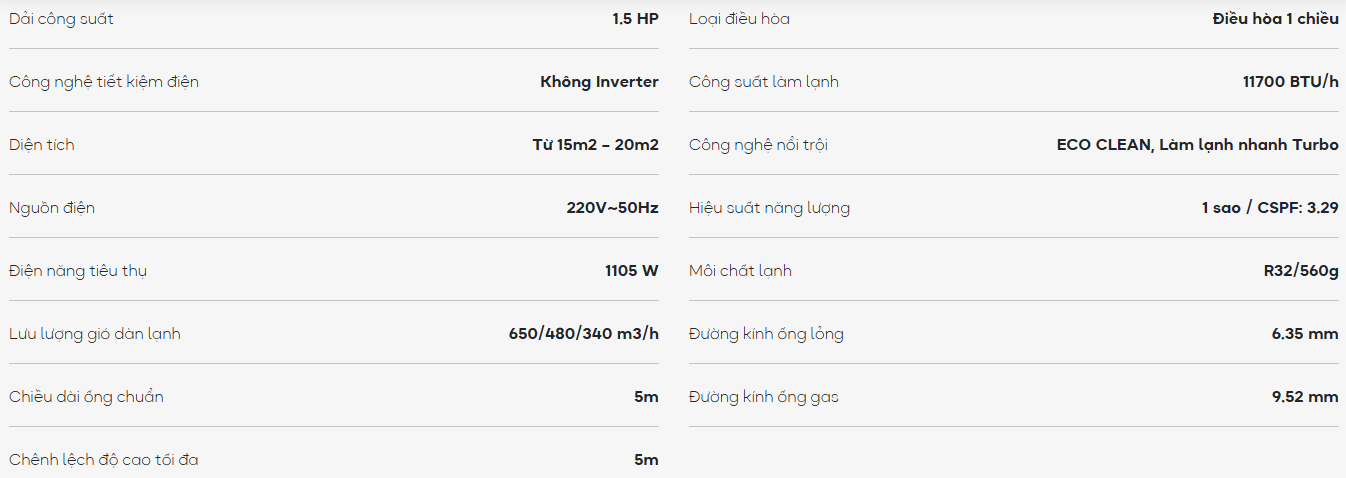
Task: Click the "Môi chất lạnh" label
Action: point(740,271)
